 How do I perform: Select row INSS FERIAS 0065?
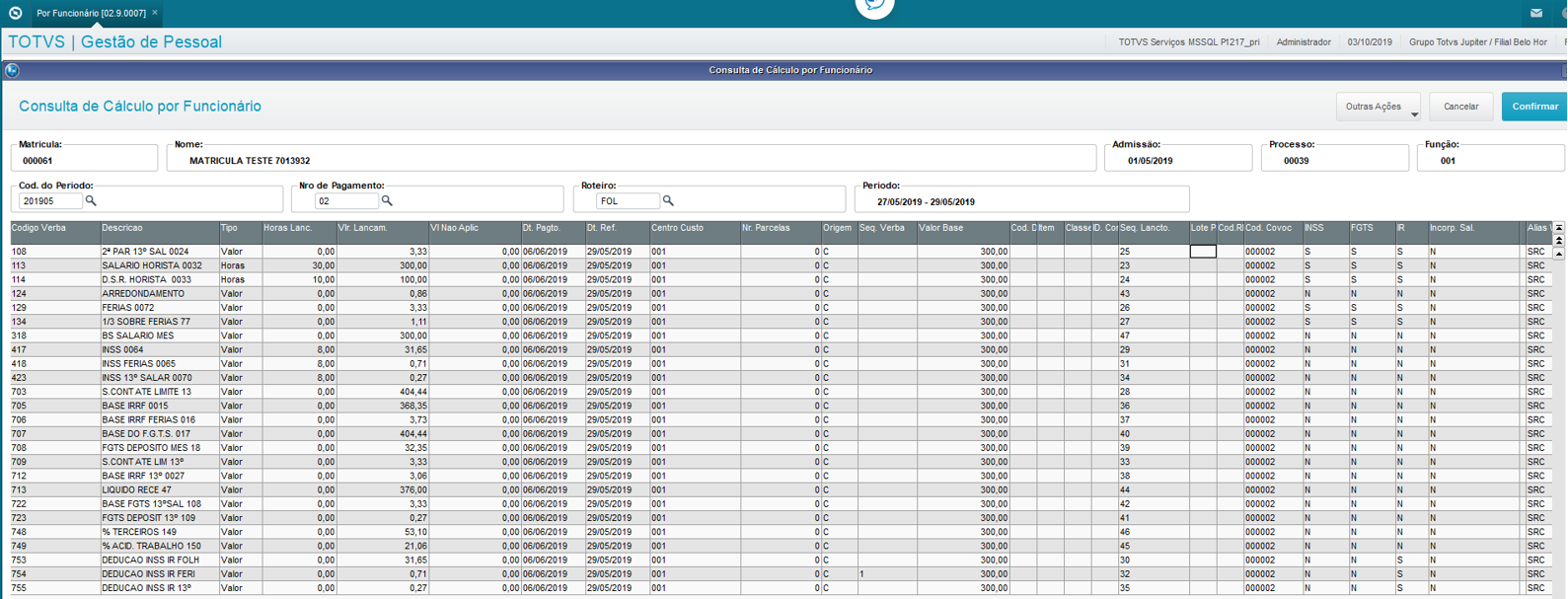tap(781, 363)
